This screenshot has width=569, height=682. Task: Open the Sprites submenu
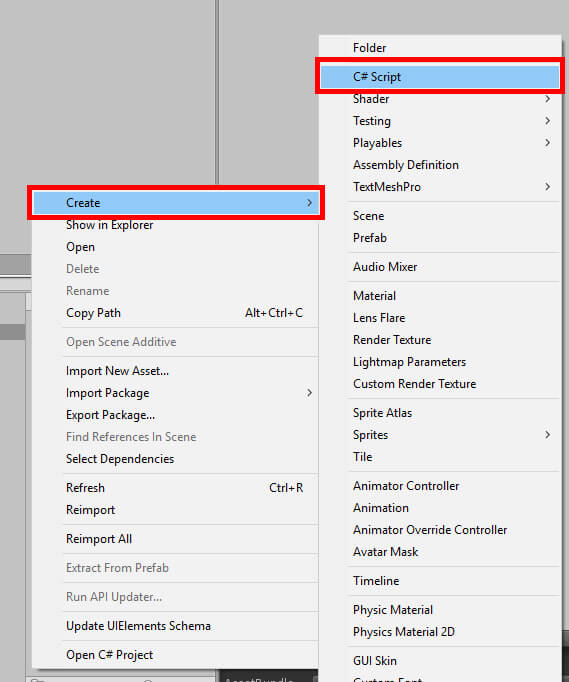(440, 435)
